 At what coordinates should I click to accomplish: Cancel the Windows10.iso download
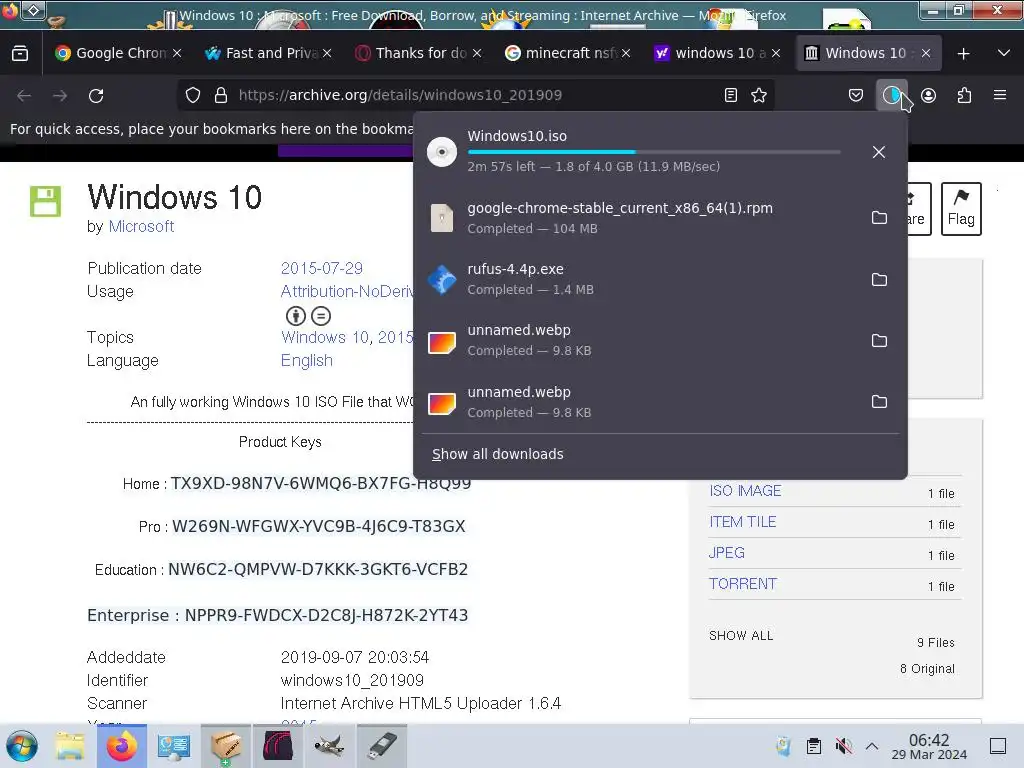[879, 152]
